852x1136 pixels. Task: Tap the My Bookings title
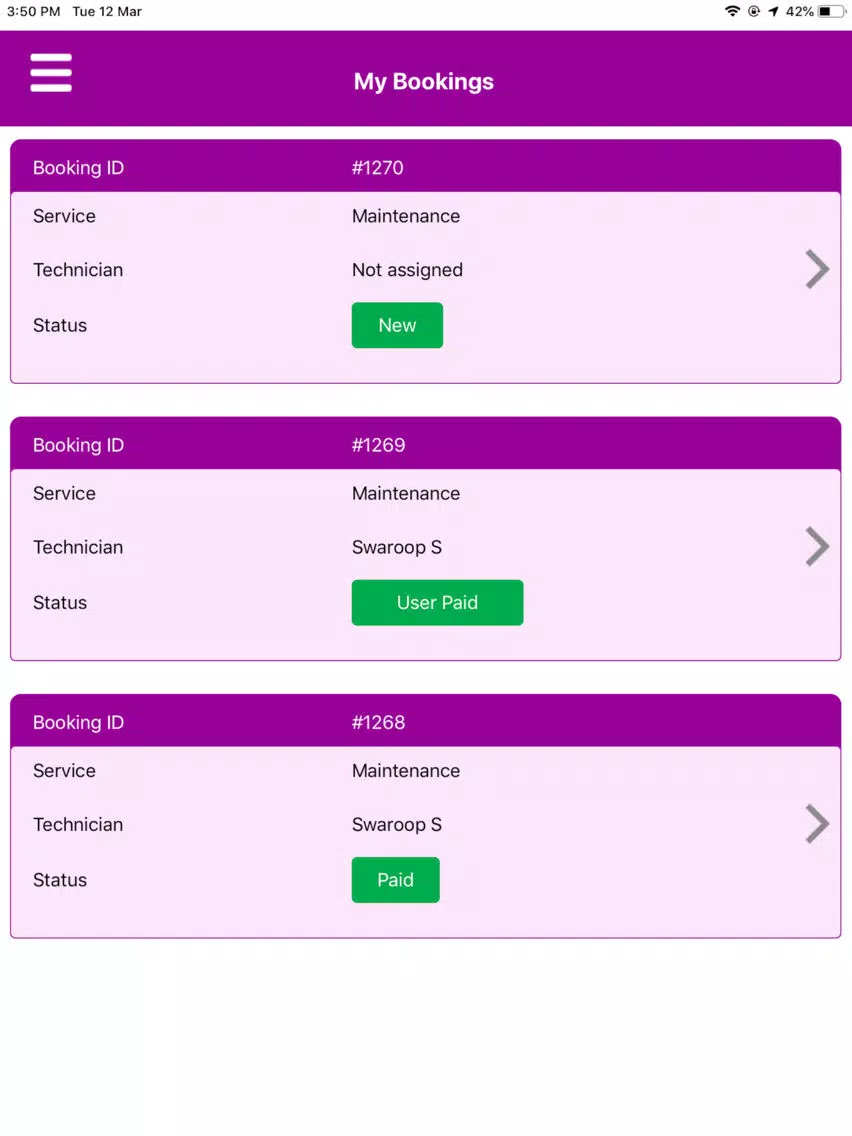424,82
